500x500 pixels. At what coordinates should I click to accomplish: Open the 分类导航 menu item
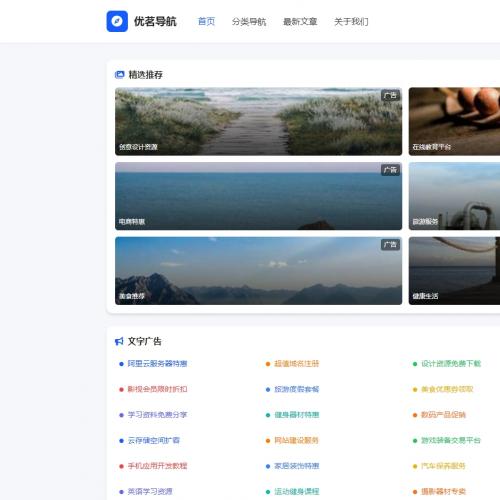pyautogui.click(x=249, y=22)
